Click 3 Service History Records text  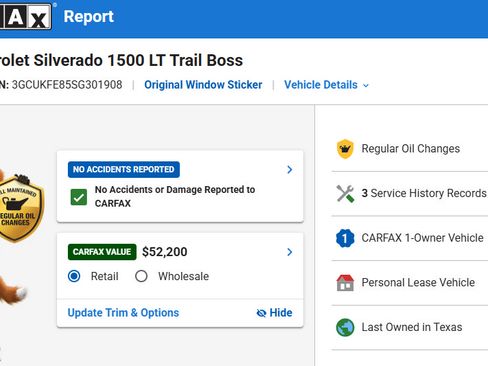(424, 193)
